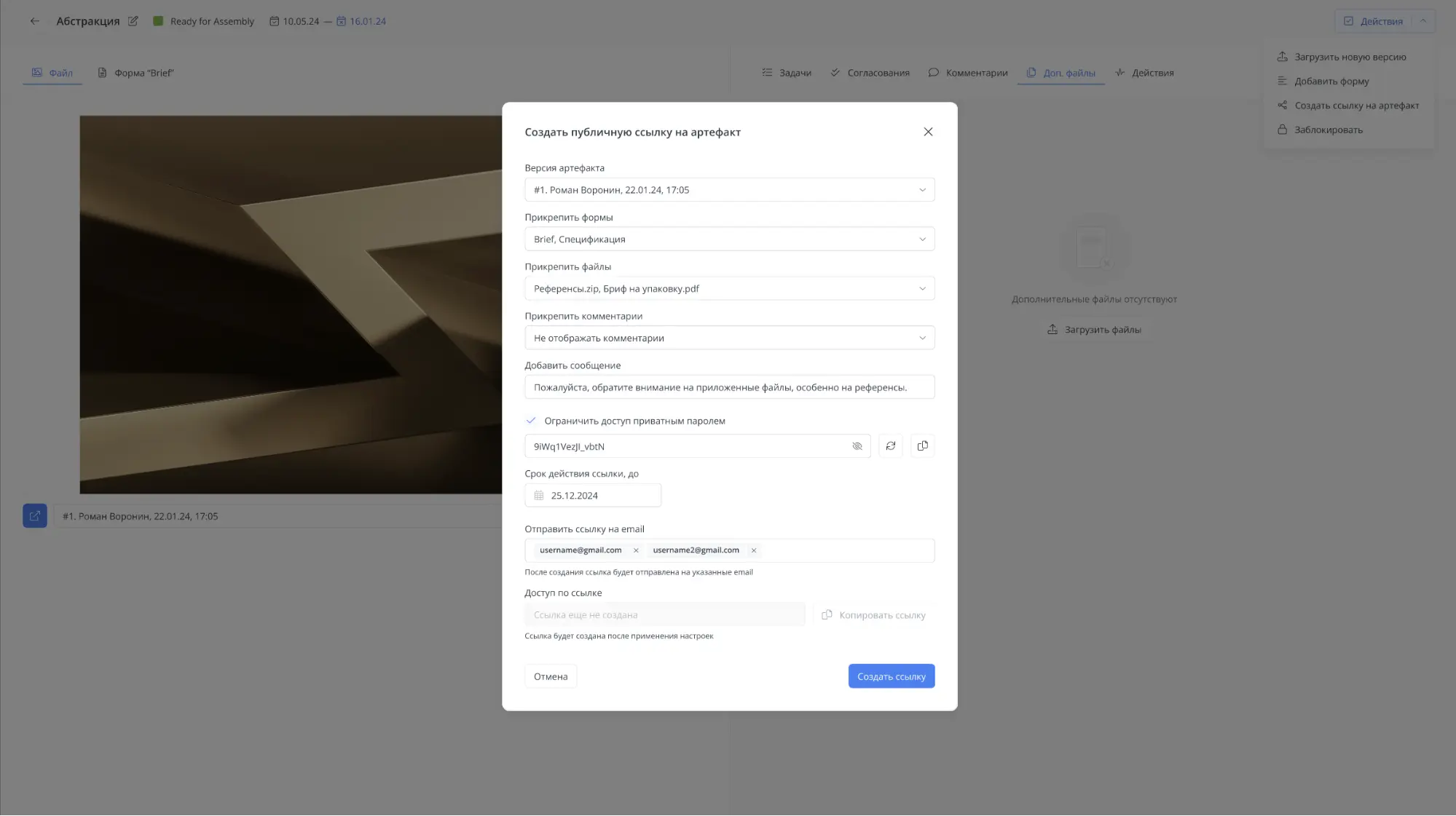Expand the Прикрепить файлы dropdown
1456x816 pixels.
pos(729,289)
